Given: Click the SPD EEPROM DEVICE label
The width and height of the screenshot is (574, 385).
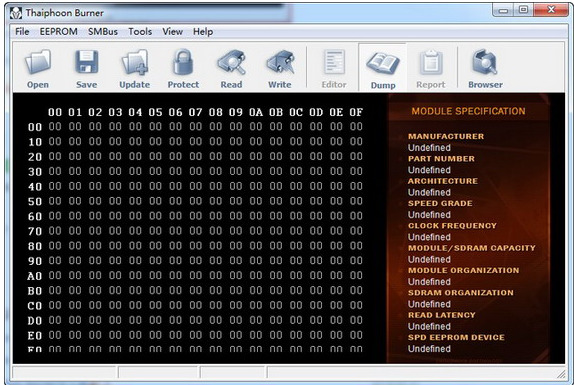Looking at the screenshot, I should 456,337.
